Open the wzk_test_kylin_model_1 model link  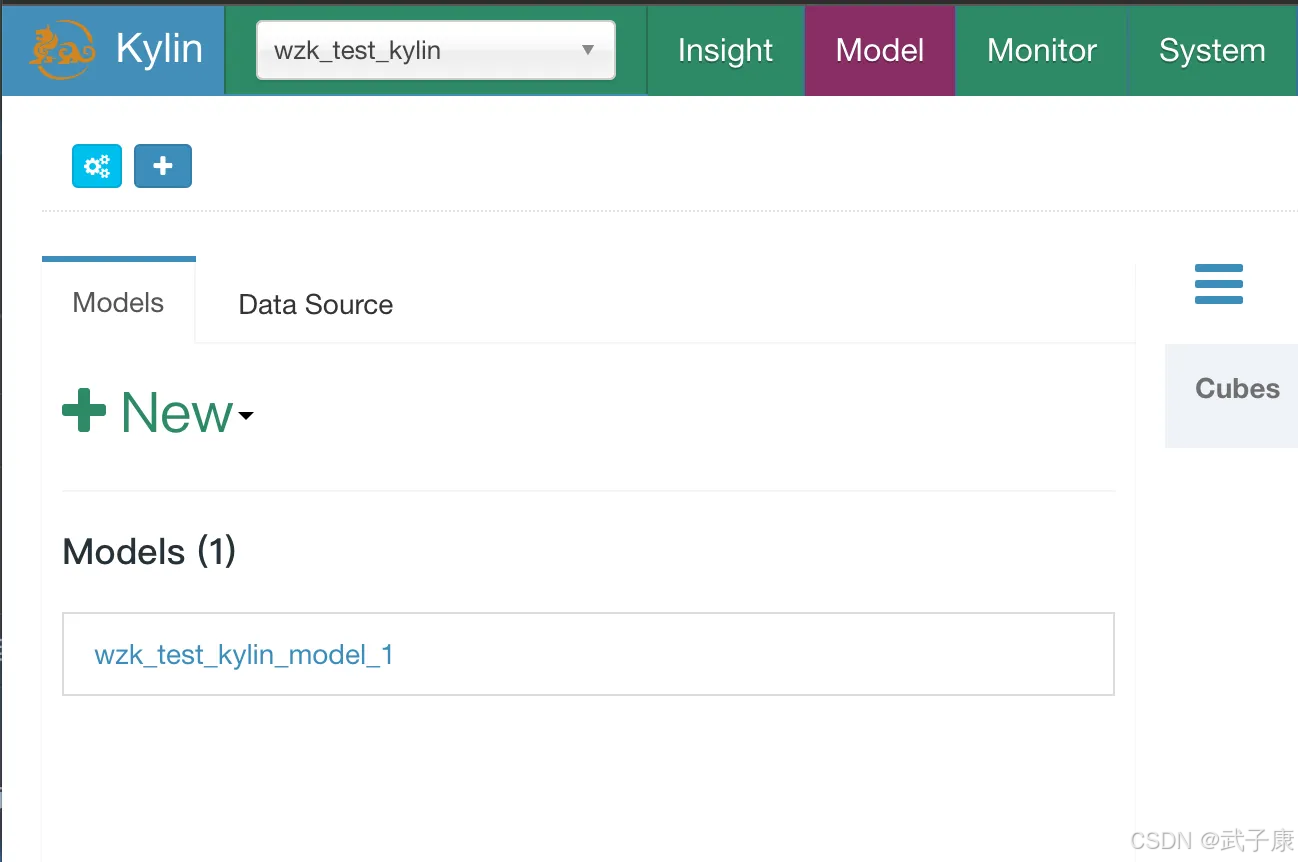[x=244, y=655]
